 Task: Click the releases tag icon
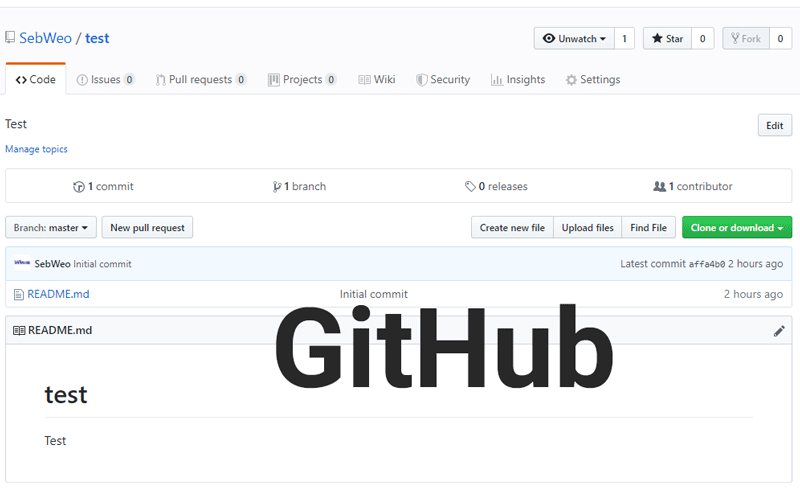(x=470, y=187)
